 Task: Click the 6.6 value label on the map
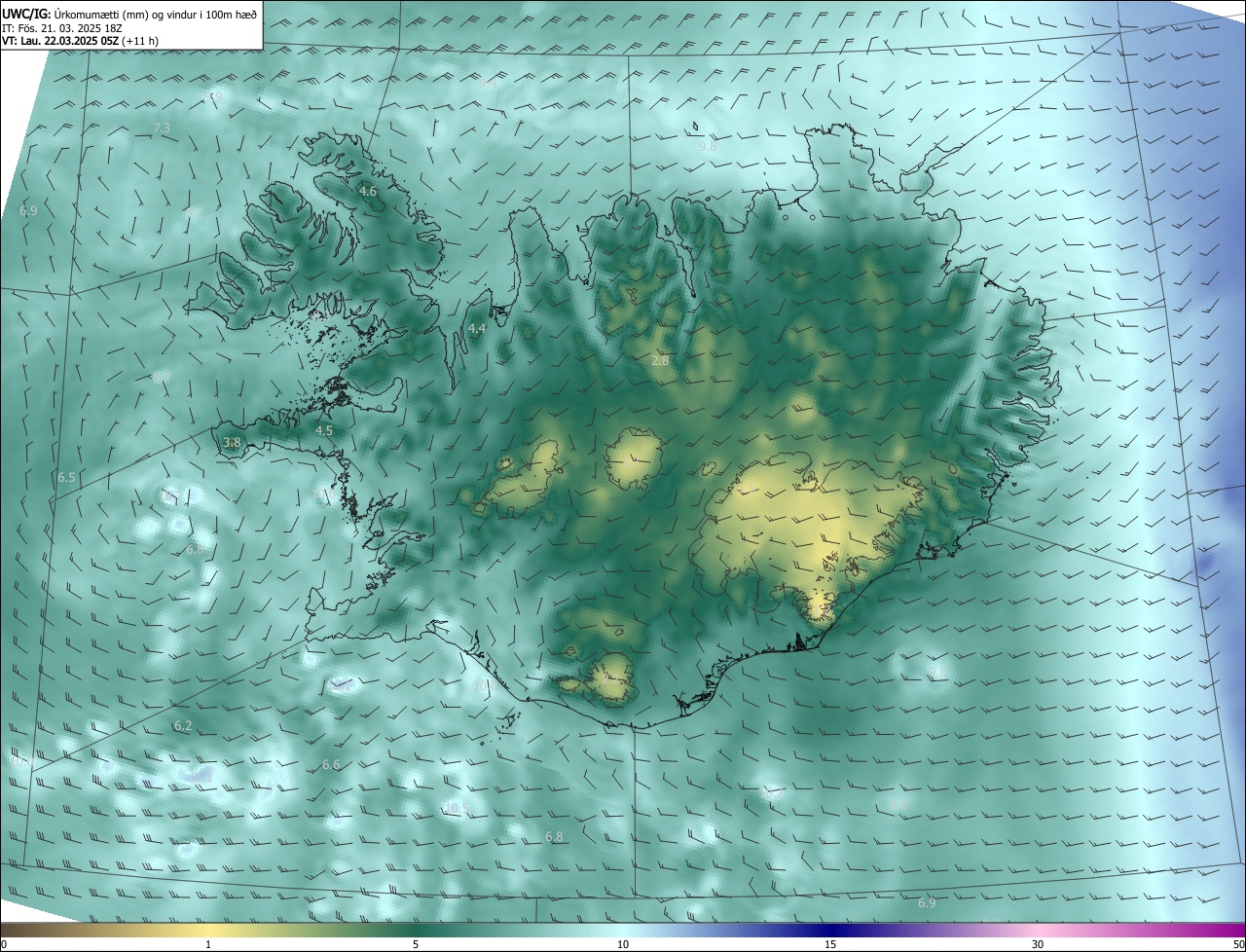331,765
